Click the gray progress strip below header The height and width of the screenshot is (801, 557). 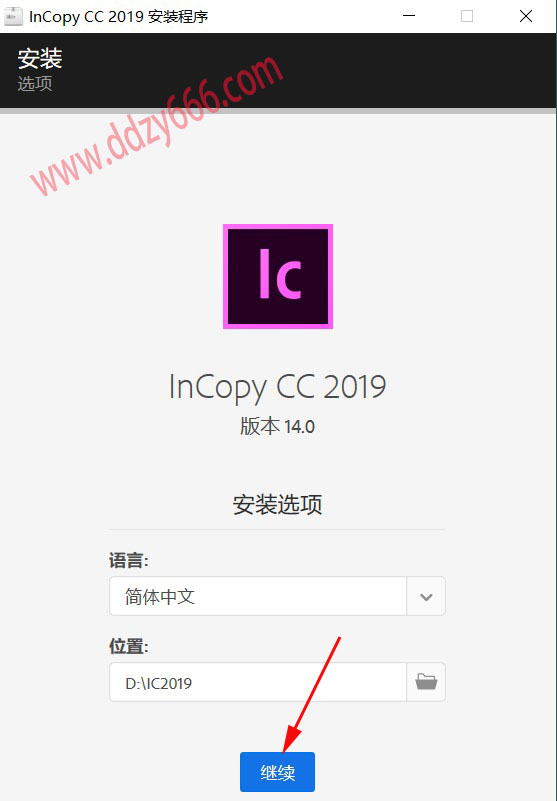coord(278,110)
